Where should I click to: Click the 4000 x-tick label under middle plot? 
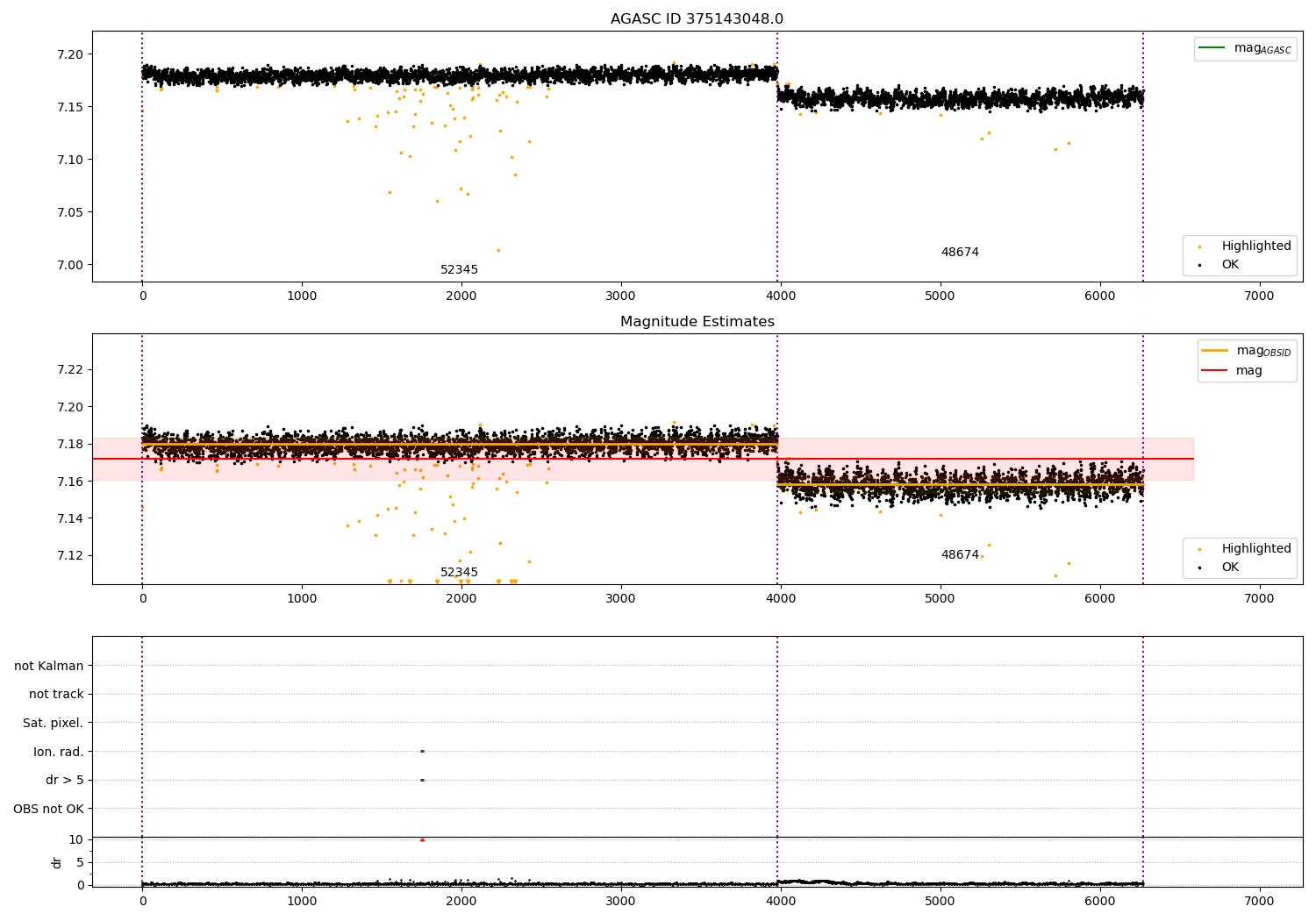[780, 599]
